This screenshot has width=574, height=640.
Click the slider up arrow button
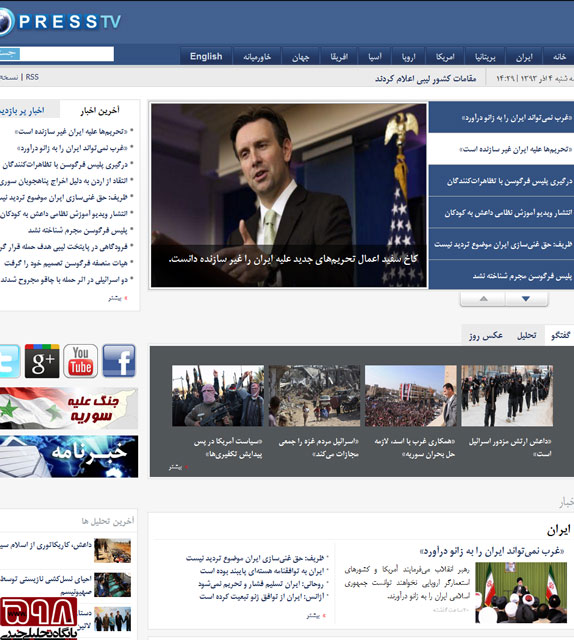point(483,299)
